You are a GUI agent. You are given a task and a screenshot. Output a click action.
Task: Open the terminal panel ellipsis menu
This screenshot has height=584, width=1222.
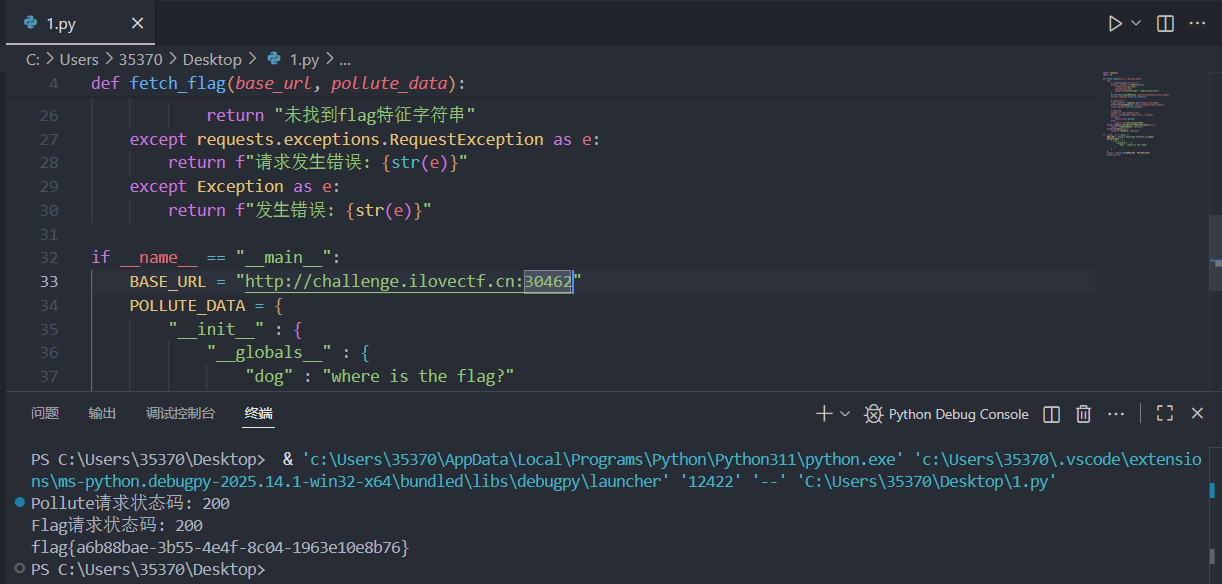click(x=1116, y=414)
